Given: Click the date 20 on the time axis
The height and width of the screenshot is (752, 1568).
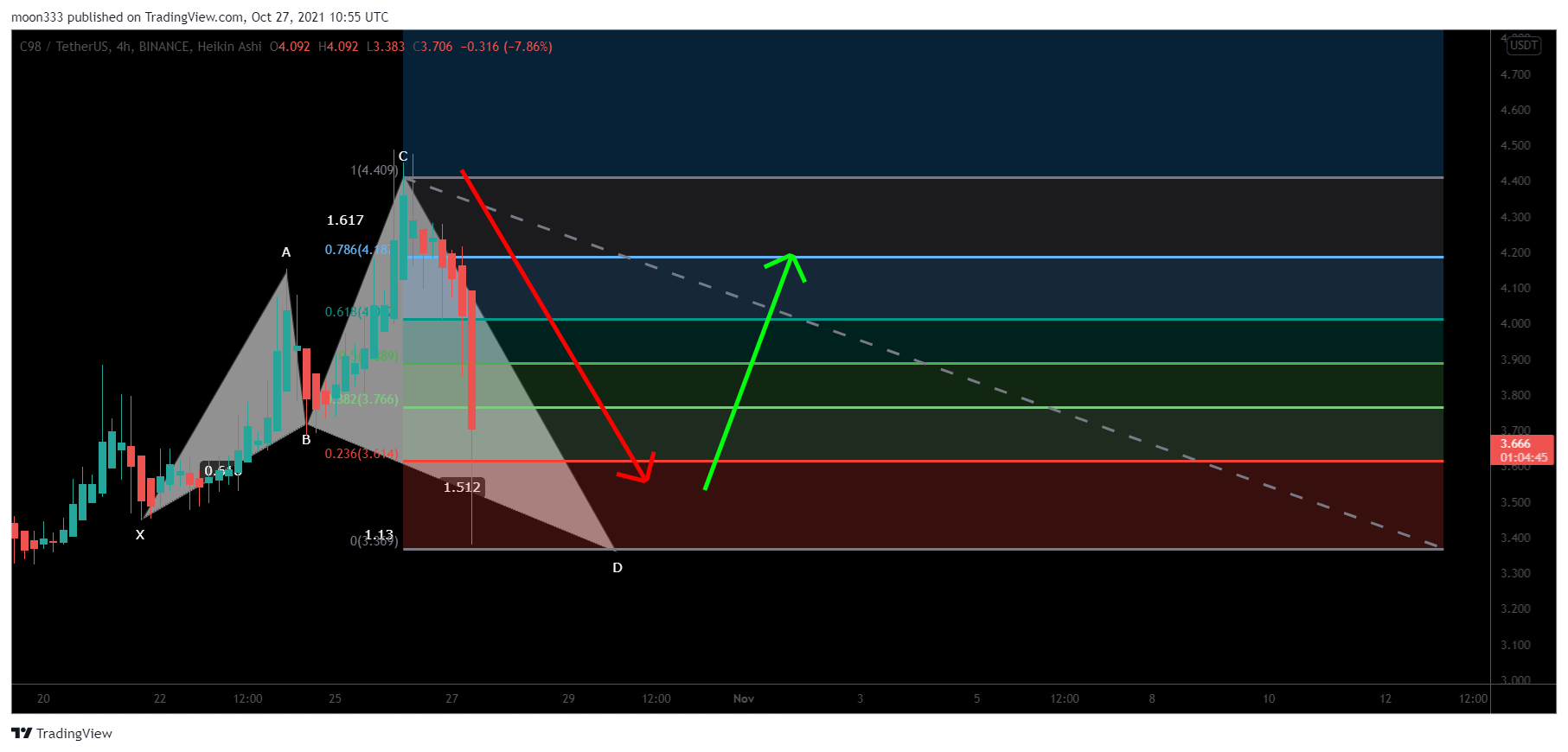Looking at the screenshot, I should click(x=43, y=698).
